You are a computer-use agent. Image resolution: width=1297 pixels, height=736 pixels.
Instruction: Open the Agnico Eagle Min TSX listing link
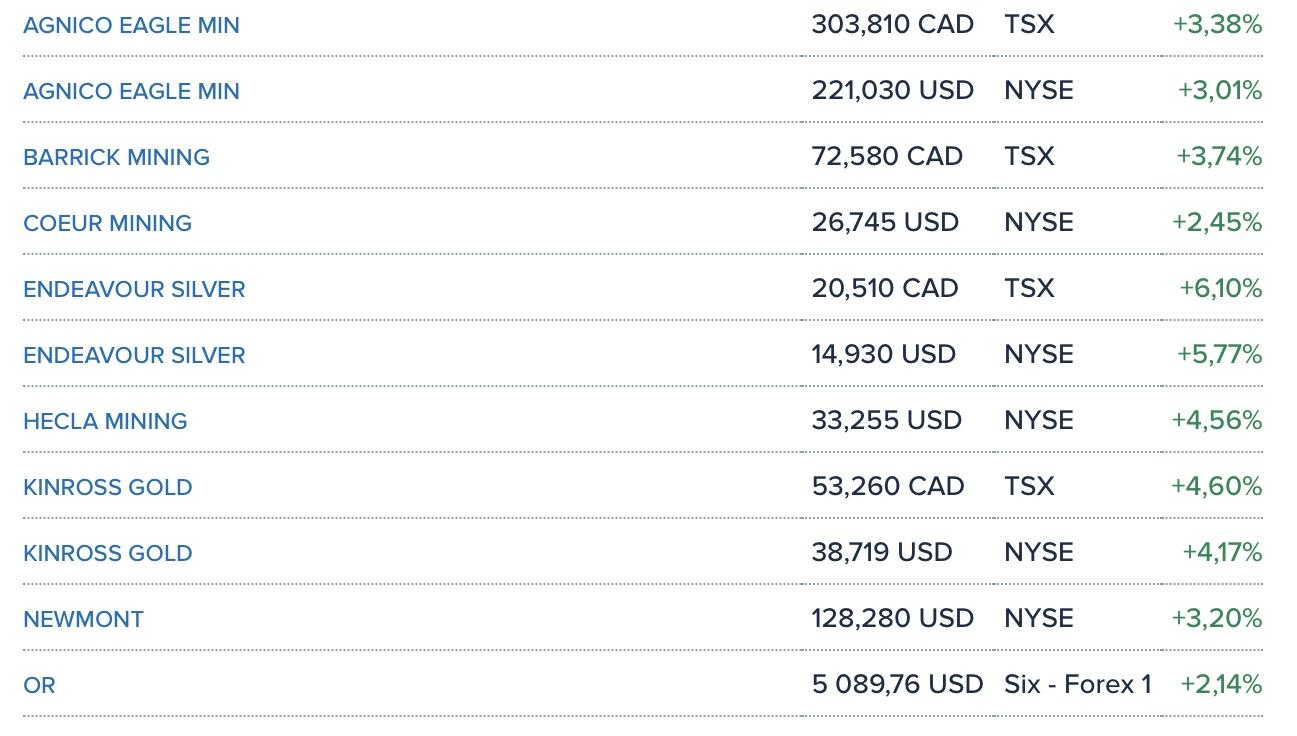coord(131,26)
